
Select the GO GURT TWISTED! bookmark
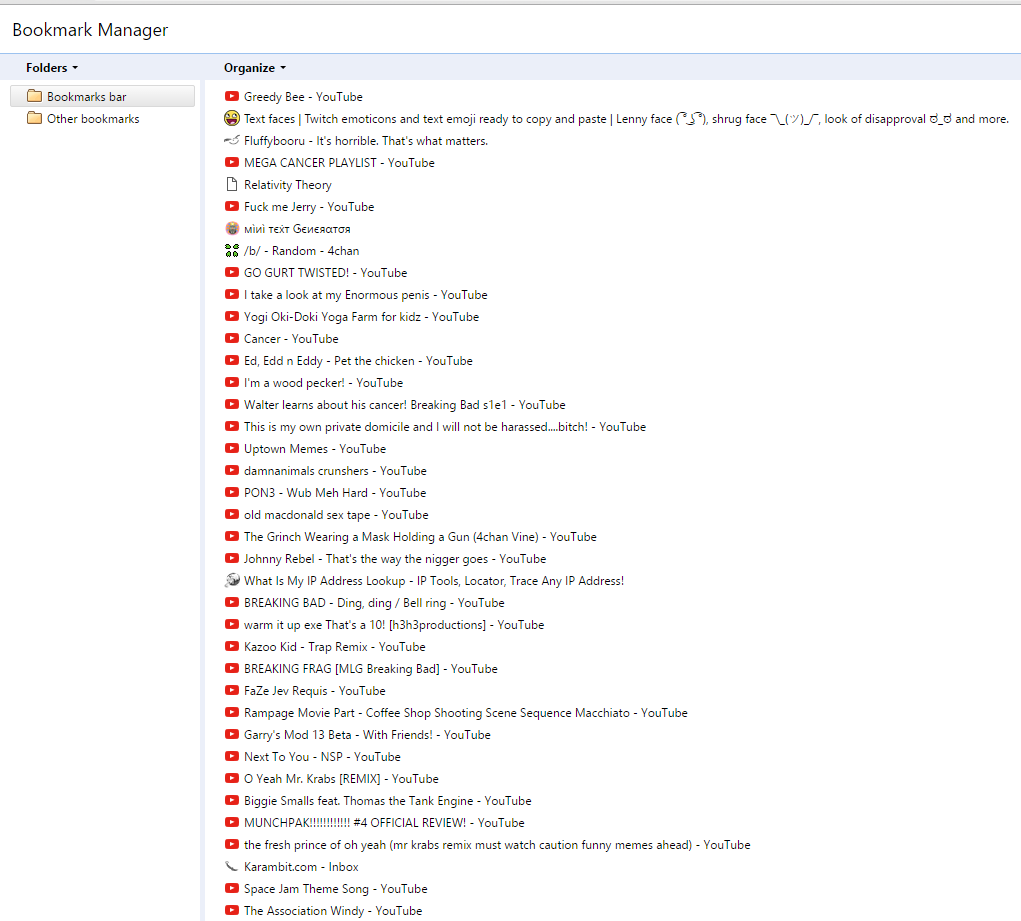pyautogui.click(x=326, y=273)
